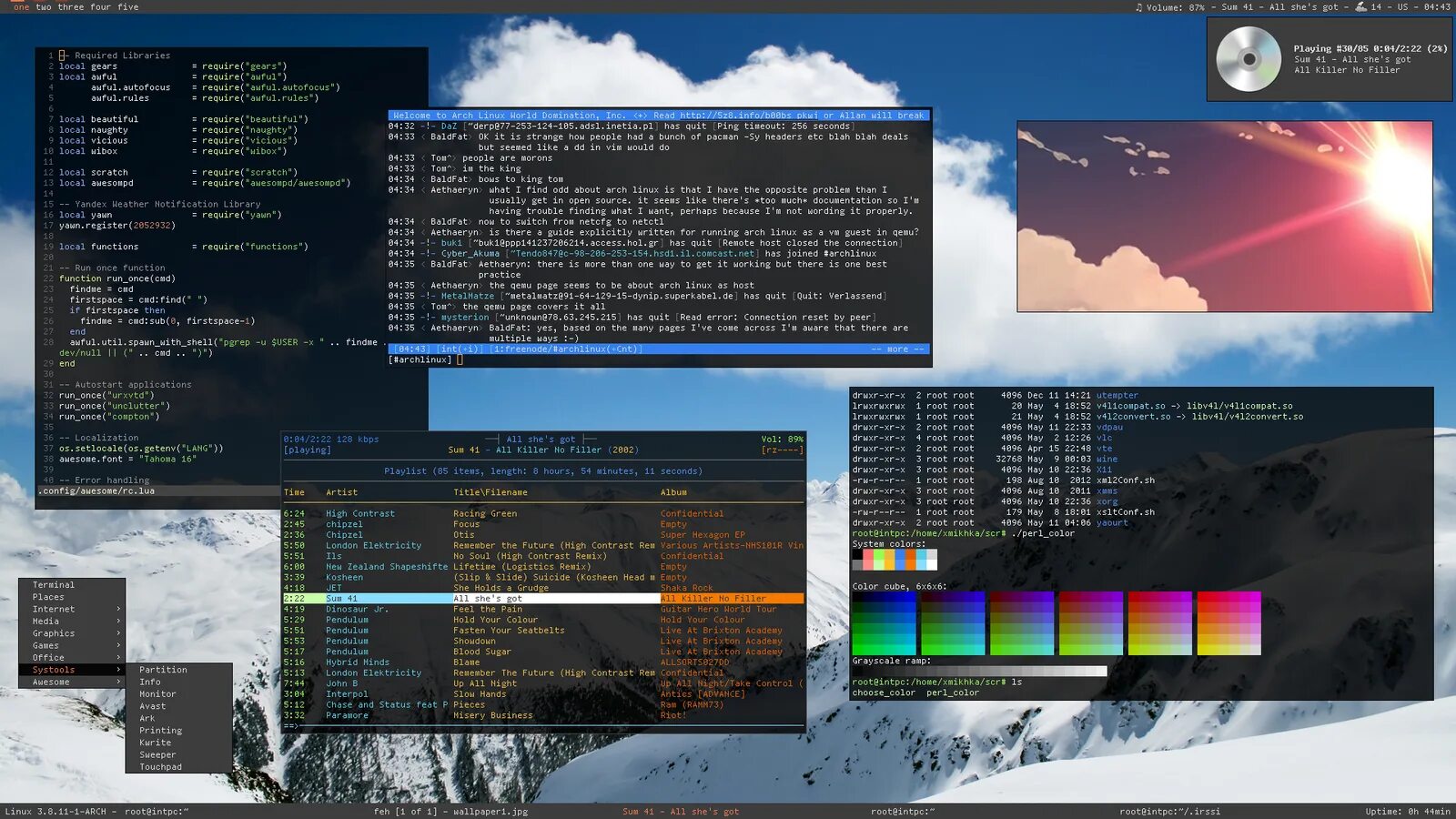Image resolution: width=1456 pixels, height=819 pixels.
Task: Focus the feh wallpaper1.jpg task in the bottom bar
Action: click(x=450, y=812)
